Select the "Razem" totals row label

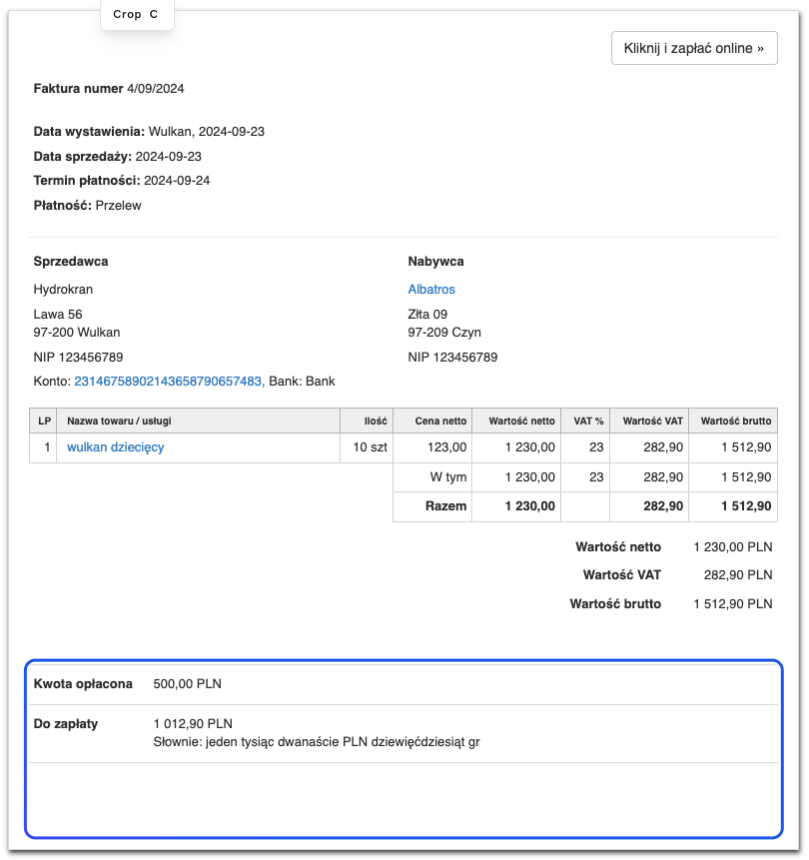445,506
